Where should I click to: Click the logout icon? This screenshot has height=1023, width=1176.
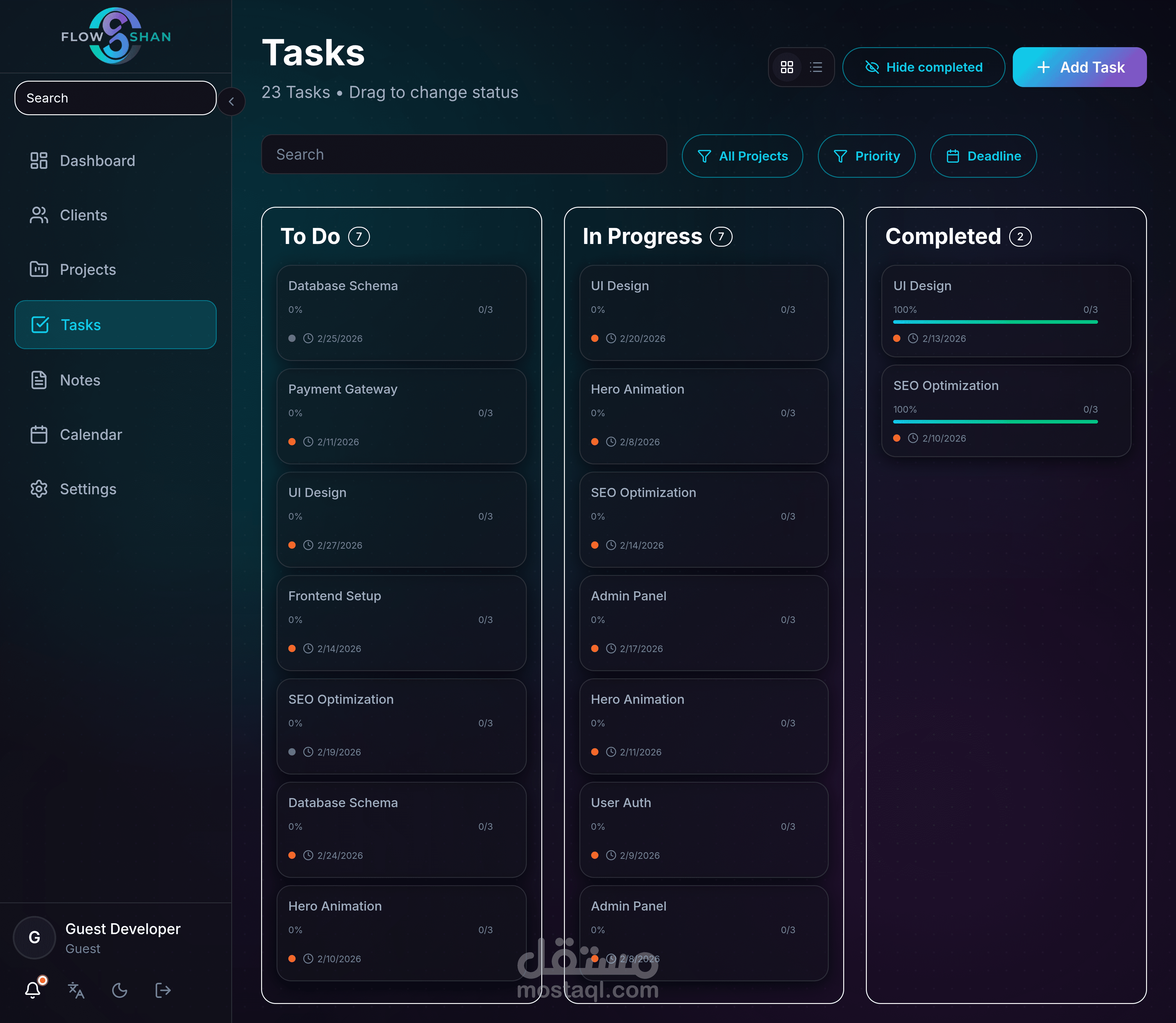[163, 990]
